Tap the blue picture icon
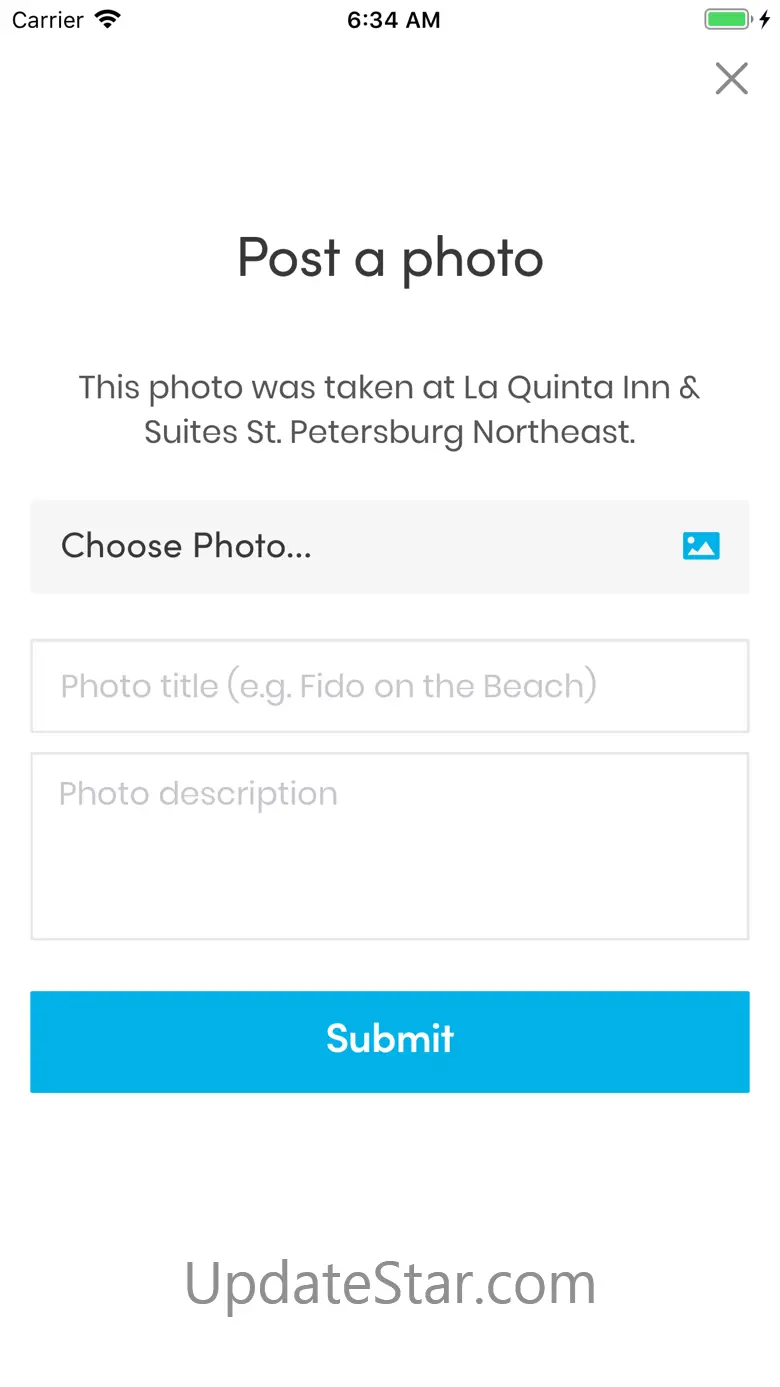This screenshot has width=780, height=1387. pos(701,546)
